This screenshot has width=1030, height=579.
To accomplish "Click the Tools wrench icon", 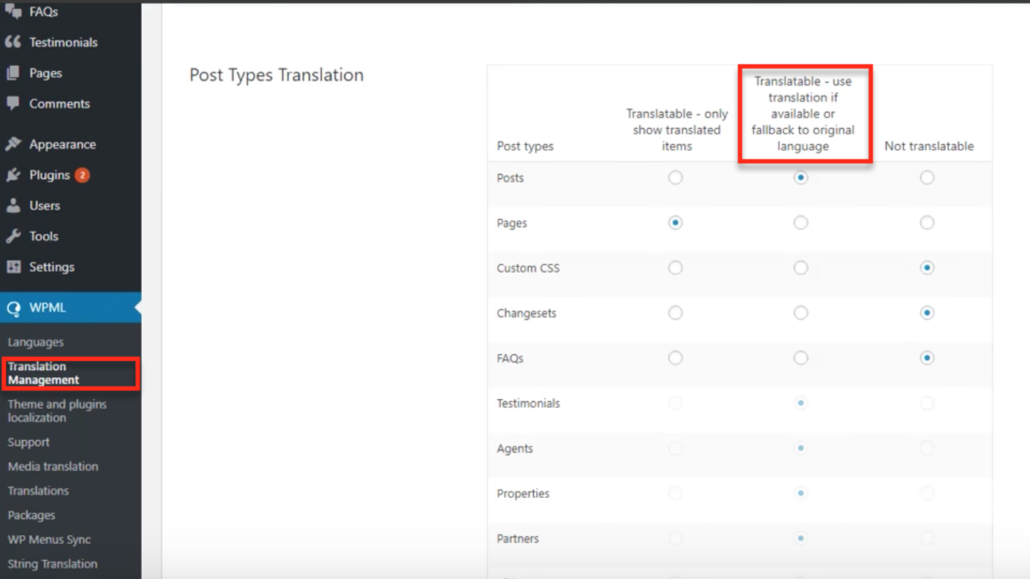I will coord(13,237).
